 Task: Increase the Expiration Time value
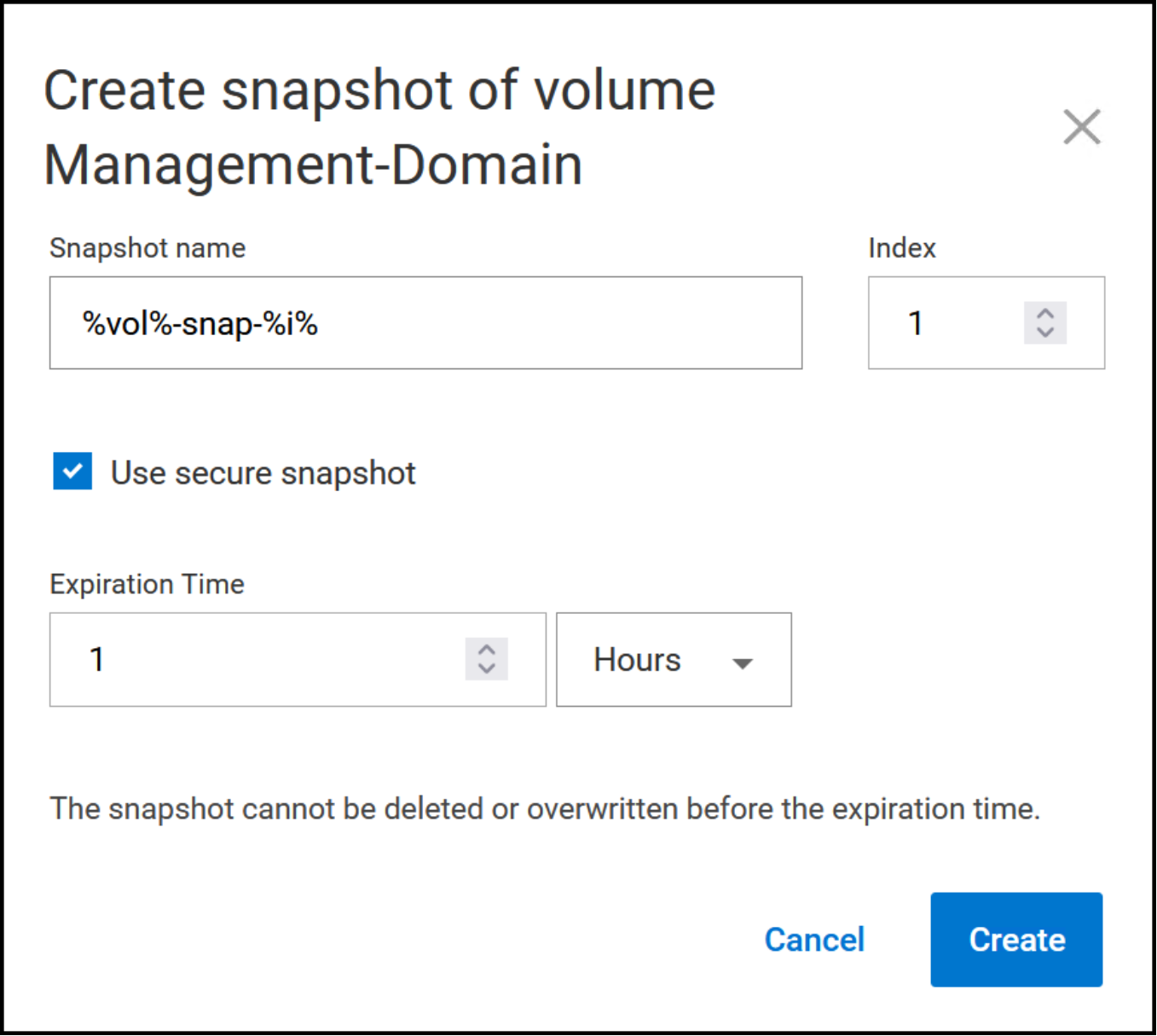[x=487, y=649]
